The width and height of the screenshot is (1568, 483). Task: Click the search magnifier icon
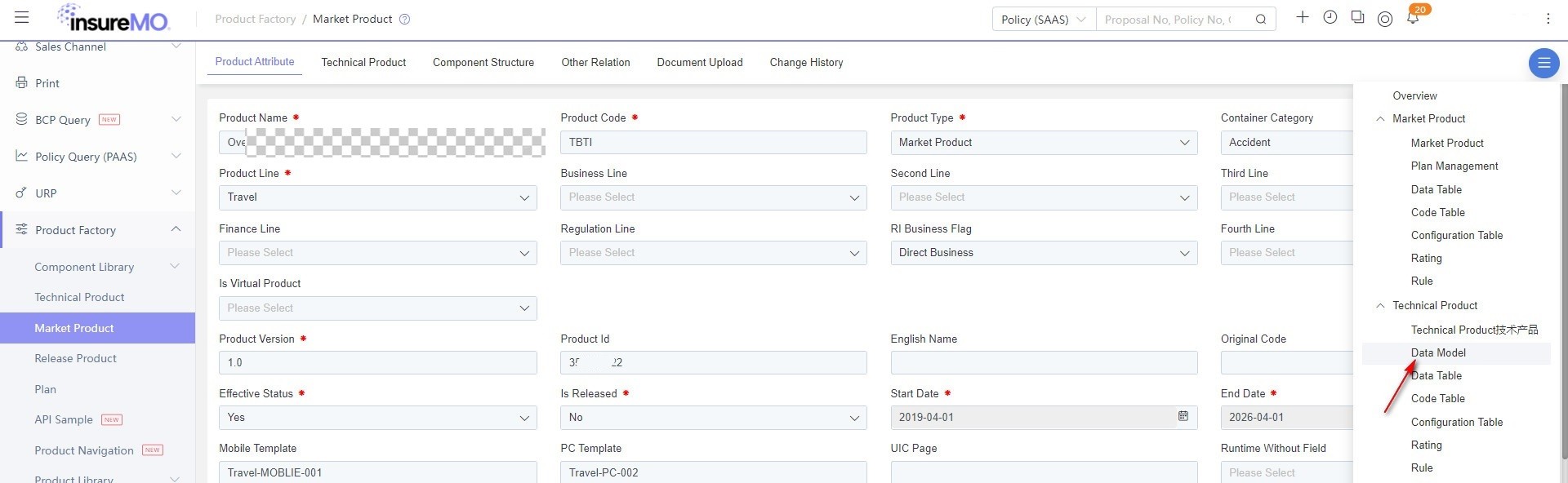pos(1261,19)
